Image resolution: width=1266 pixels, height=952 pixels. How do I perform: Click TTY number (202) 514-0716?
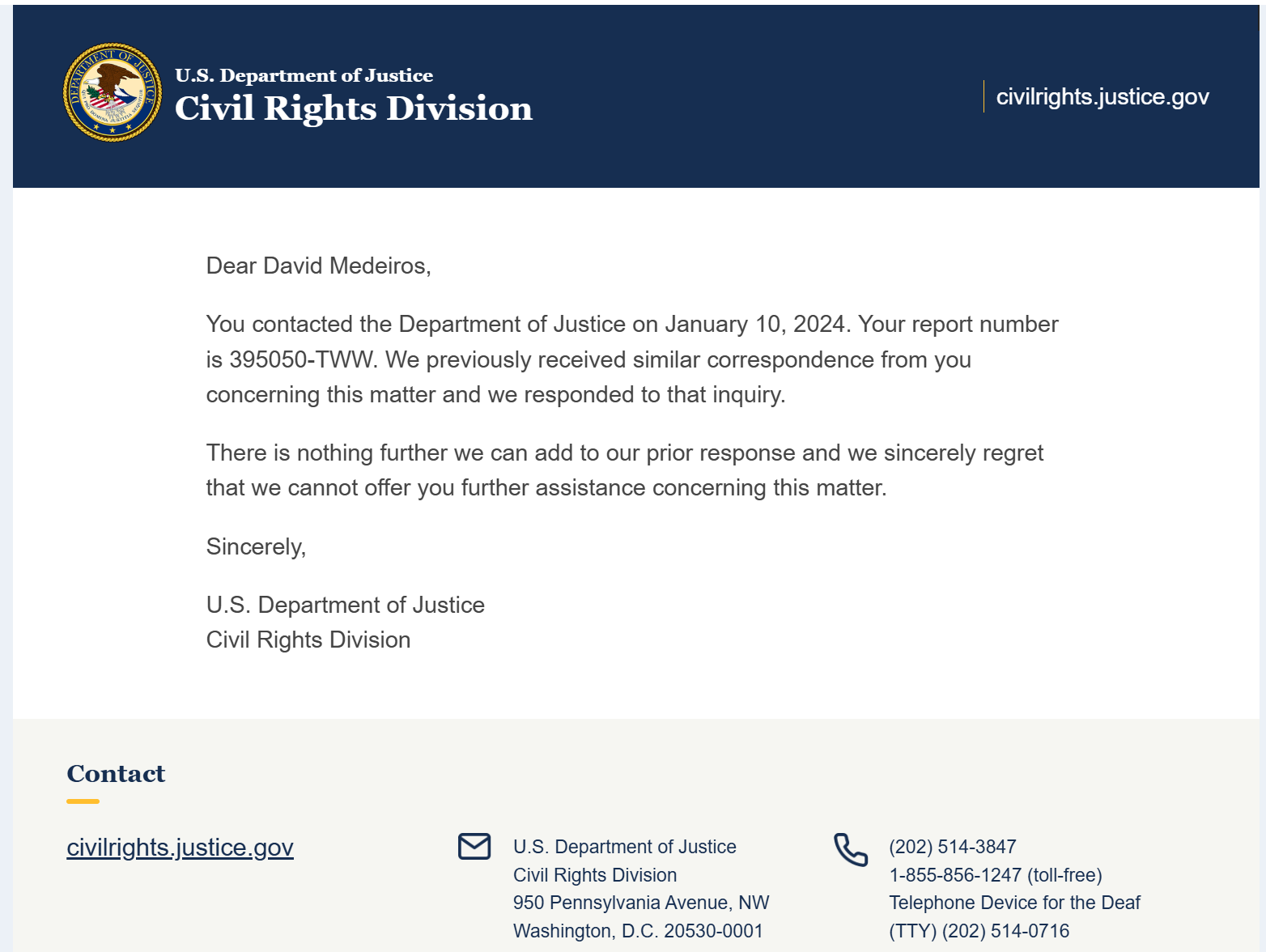(1006, 931)
